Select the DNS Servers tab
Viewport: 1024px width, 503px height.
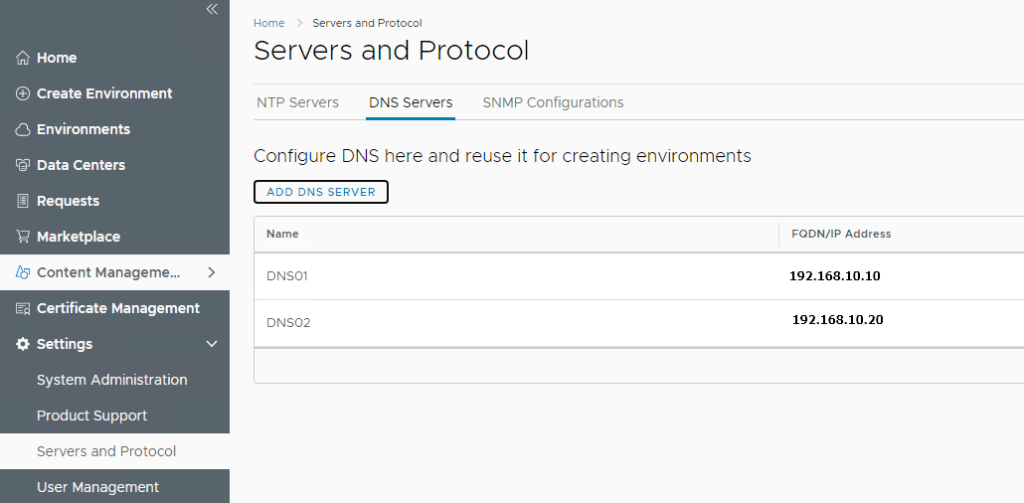coord(410,102)
